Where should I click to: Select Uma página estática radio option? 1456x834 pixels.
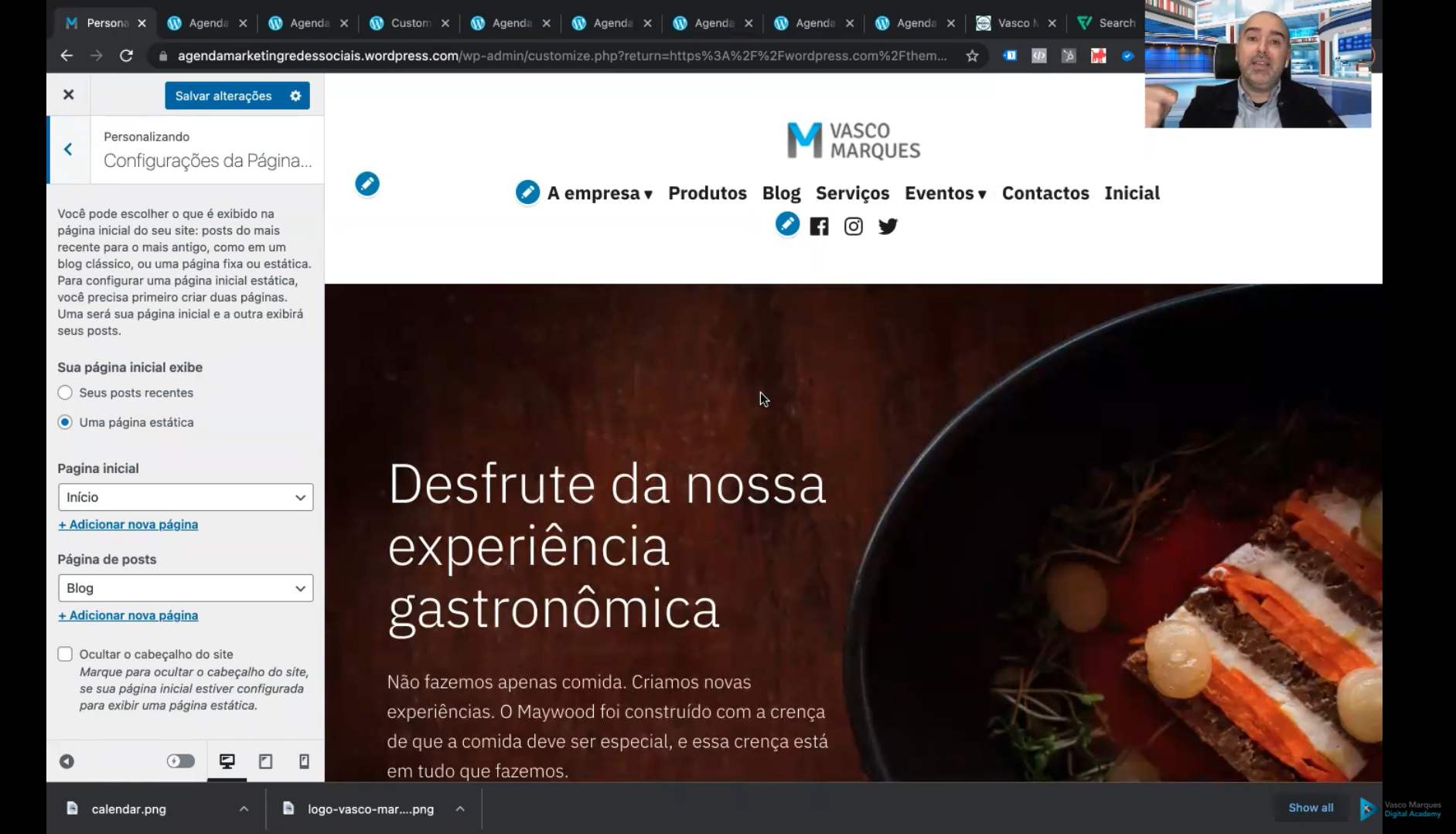(x=66, y=422)
